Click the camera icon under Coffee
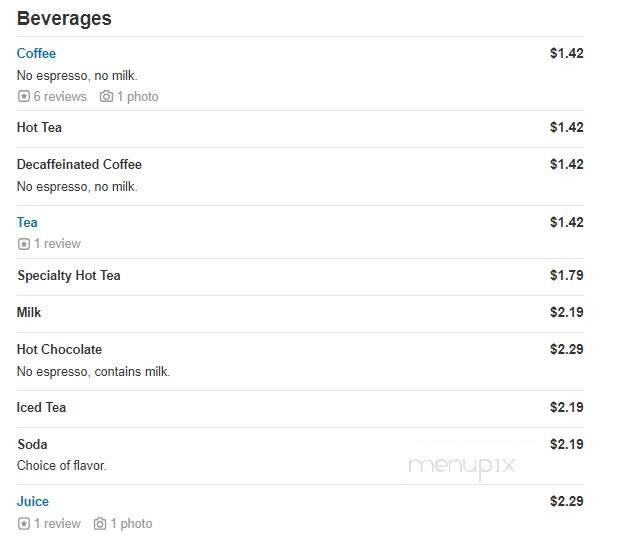Viewport: 641px width, 548px height. (106, 96)
